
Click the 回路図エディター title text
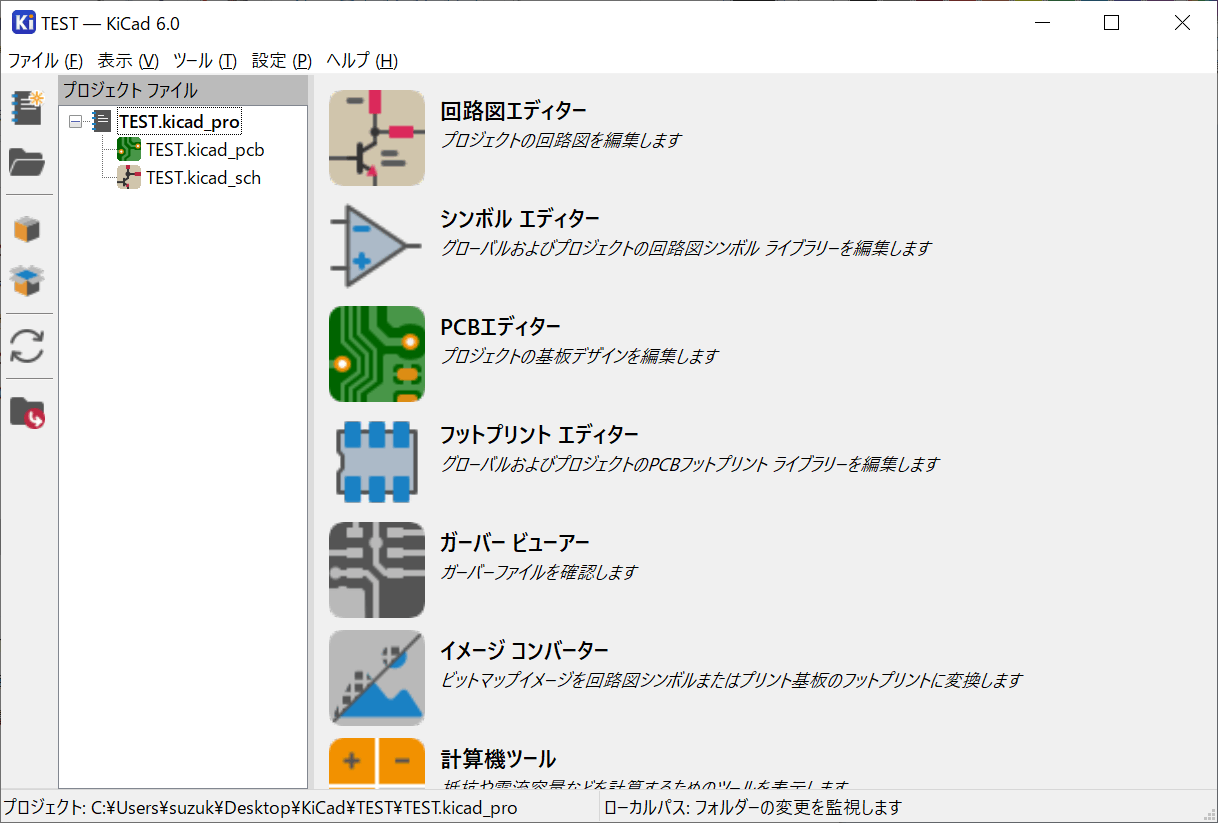[513, 111]
